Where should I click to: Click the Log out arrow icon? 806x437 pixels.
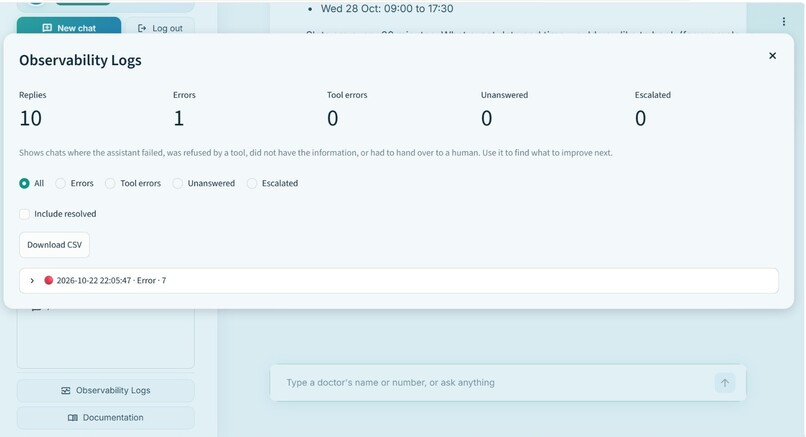tap(142, 28)
